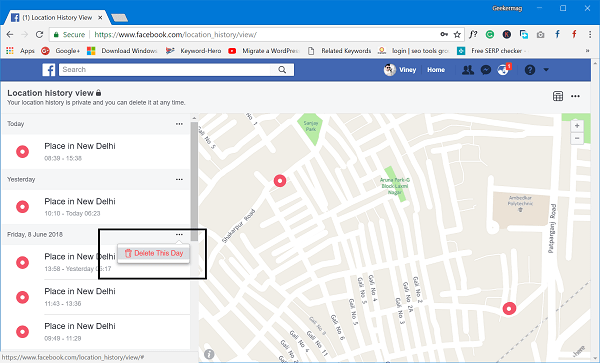This screenshot has width=600, height=363.
Task: Click the Facebook URL in address bar
Action: coord(176,34)
